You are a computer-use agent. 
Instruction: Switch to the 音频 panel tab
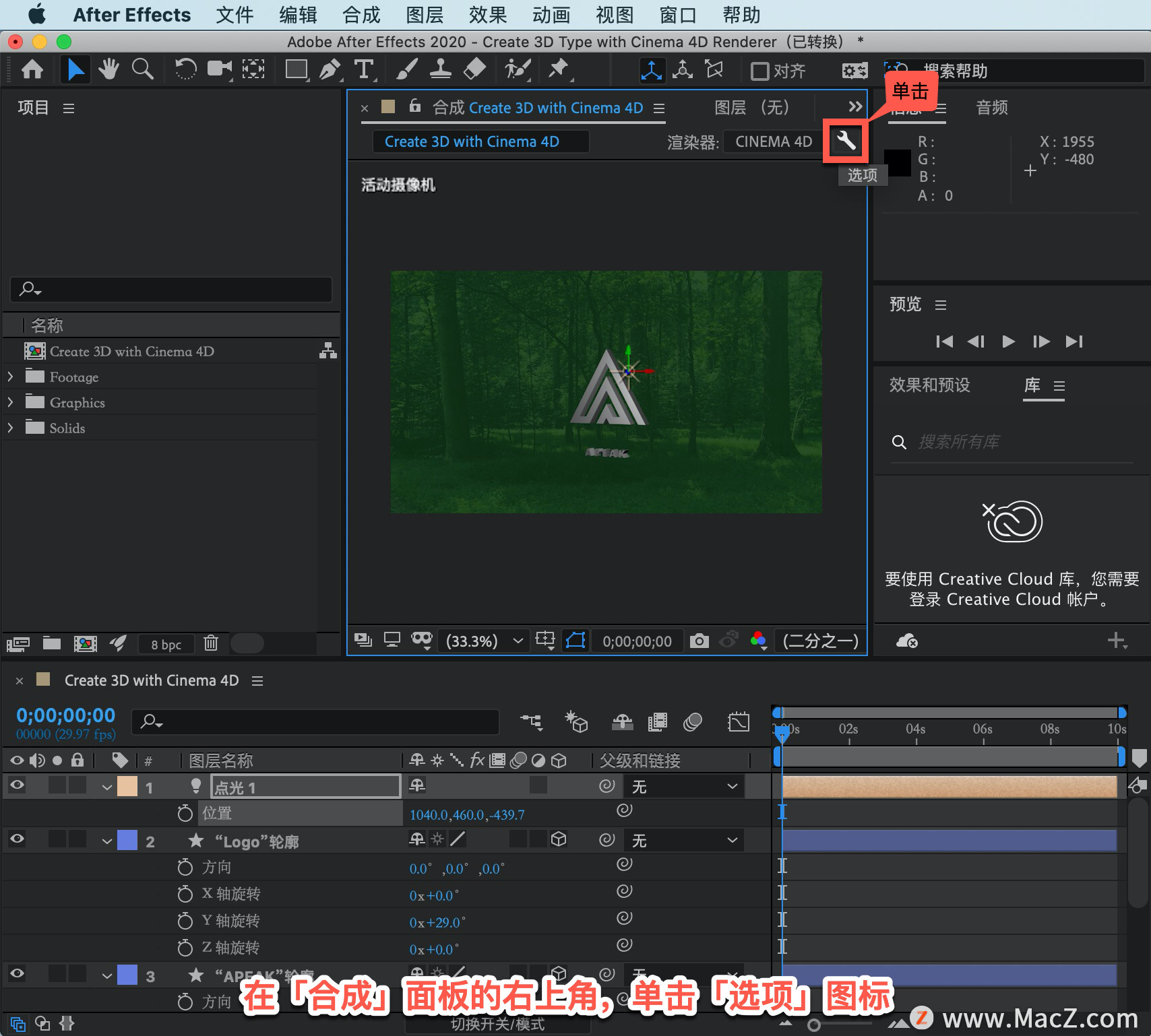(992, 108)
